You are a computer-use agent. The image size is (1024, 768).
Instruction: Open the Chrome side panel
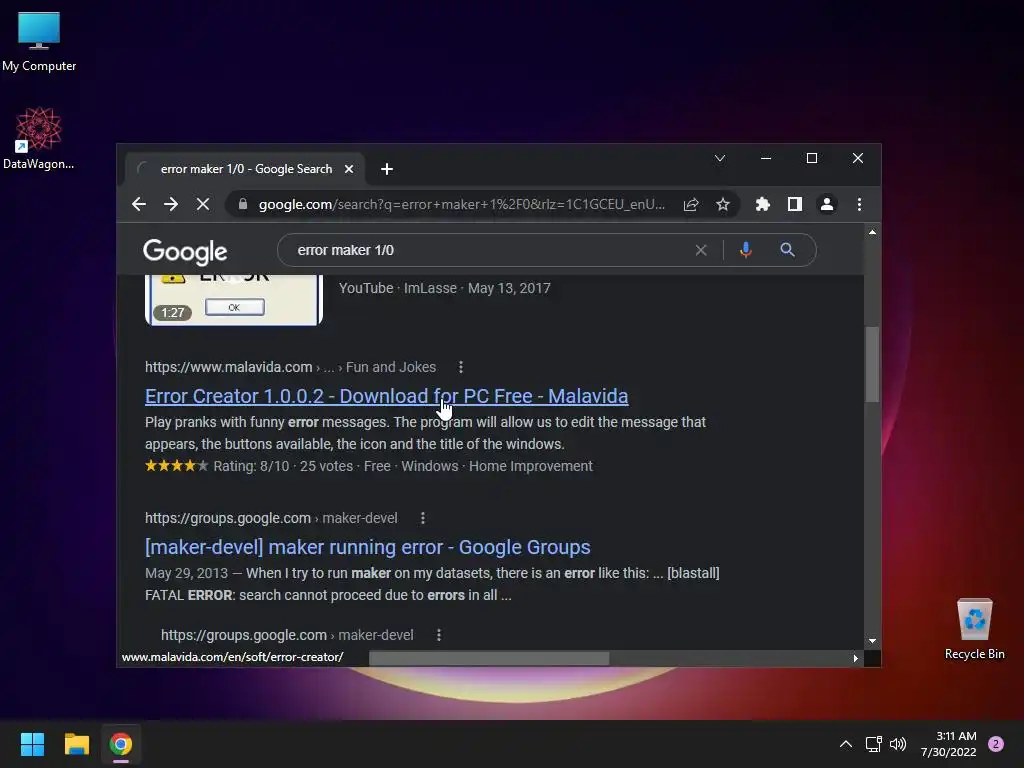(x=795, y=204)
